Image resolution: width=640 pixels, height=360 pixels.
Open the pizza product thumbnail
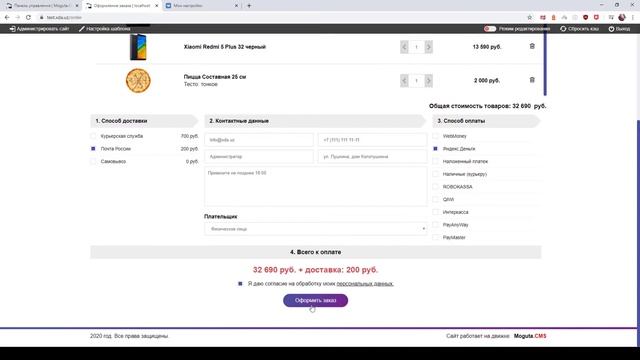click(138, 81)
